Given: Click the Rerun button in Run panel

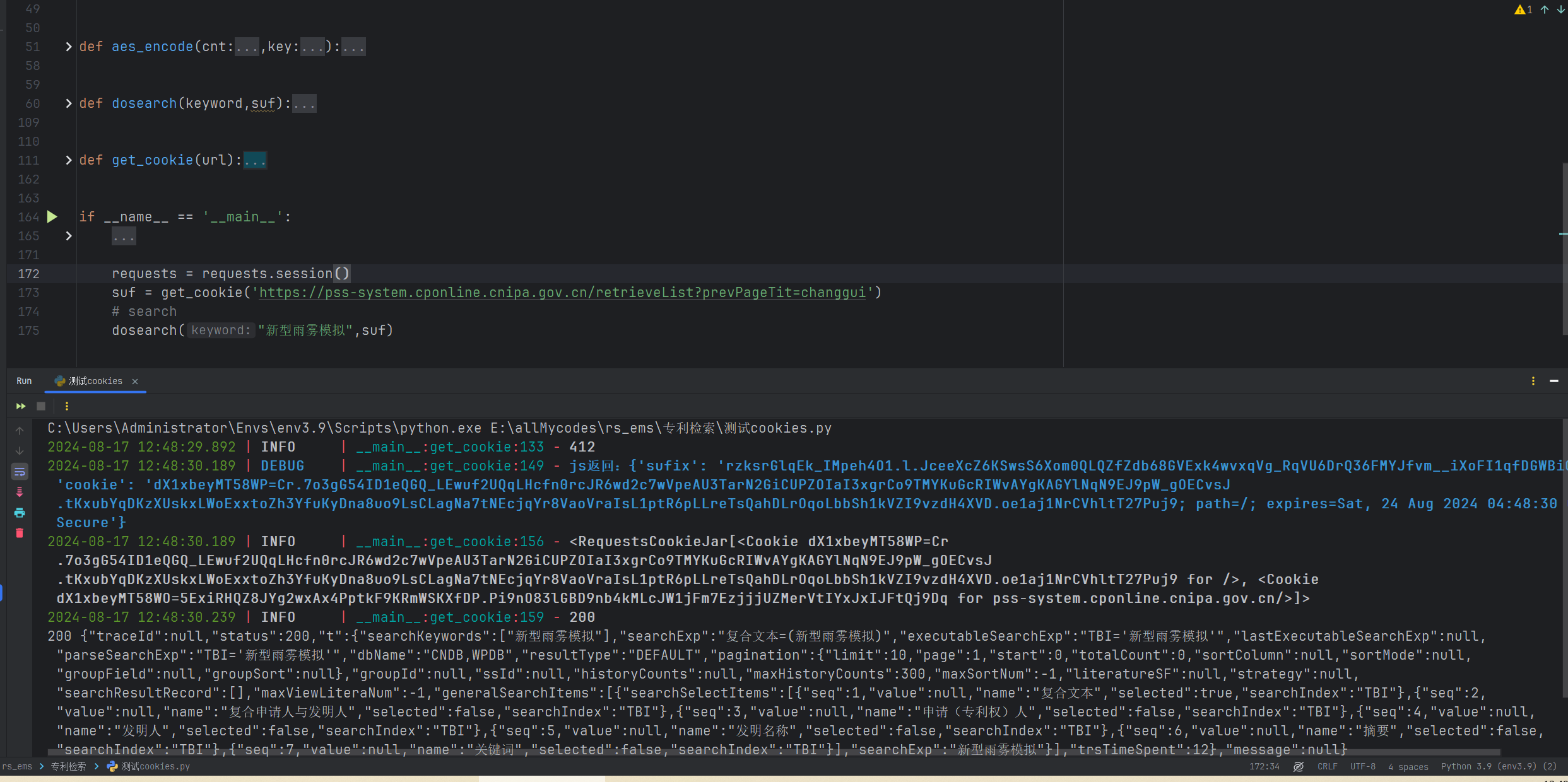Looking at the screenshot, I should [21, 406].
